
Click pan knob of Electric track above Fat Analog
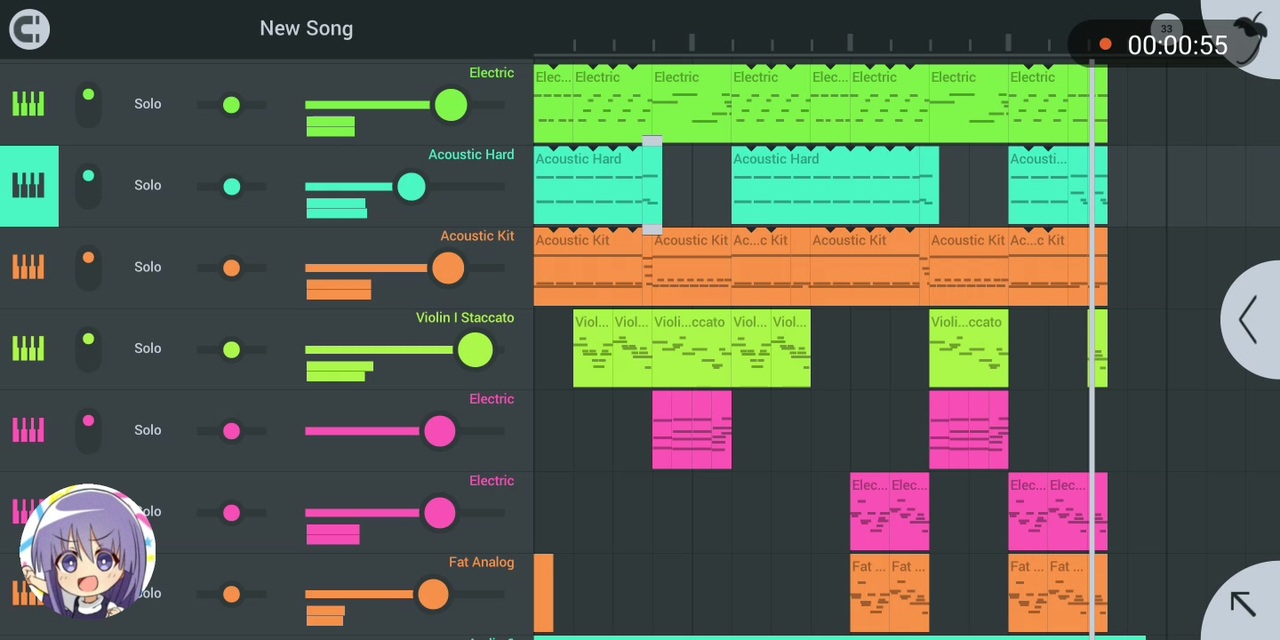pos(231,513)
